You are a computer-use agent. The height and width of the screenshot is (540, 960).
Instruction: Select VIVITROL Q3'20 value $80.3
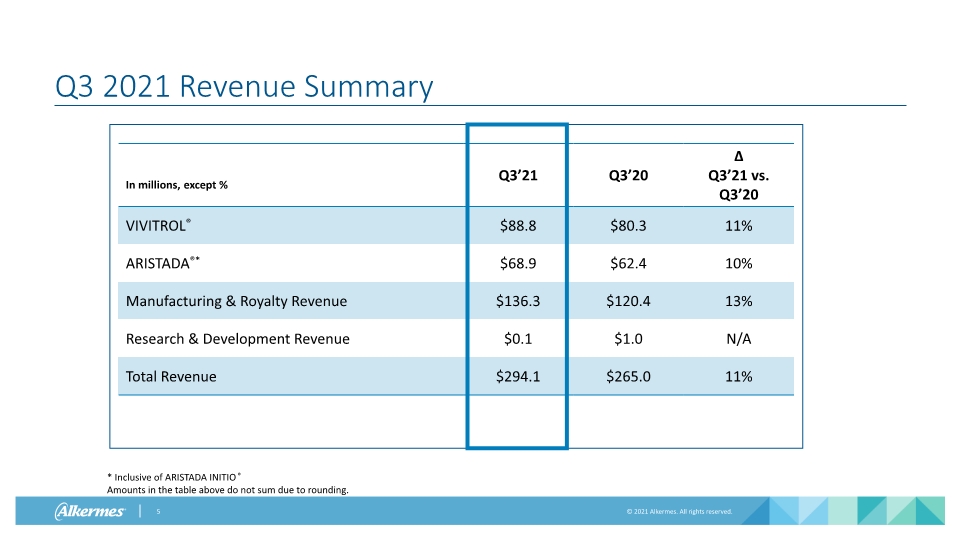click(x=628, y=226)
